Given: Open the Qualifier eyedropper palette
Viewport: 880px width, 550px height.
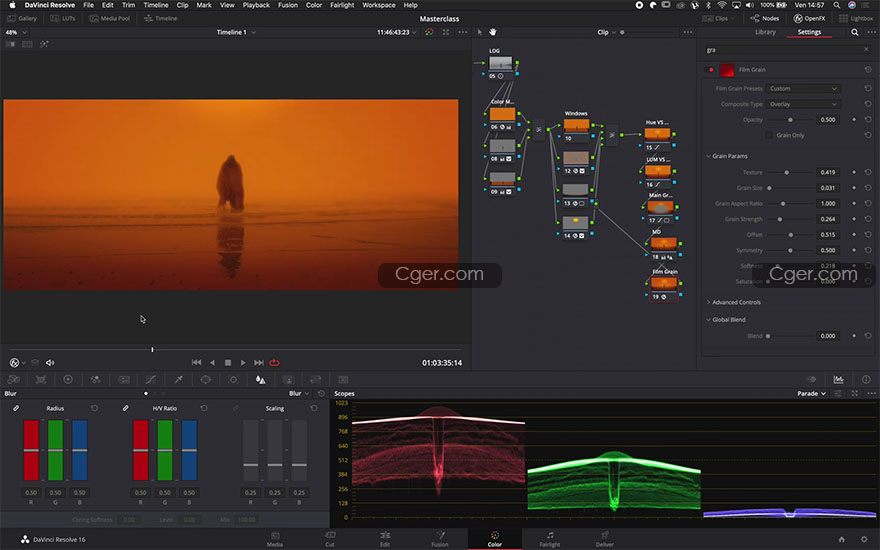Looking at the screenshot, I should tap(178, 379).
